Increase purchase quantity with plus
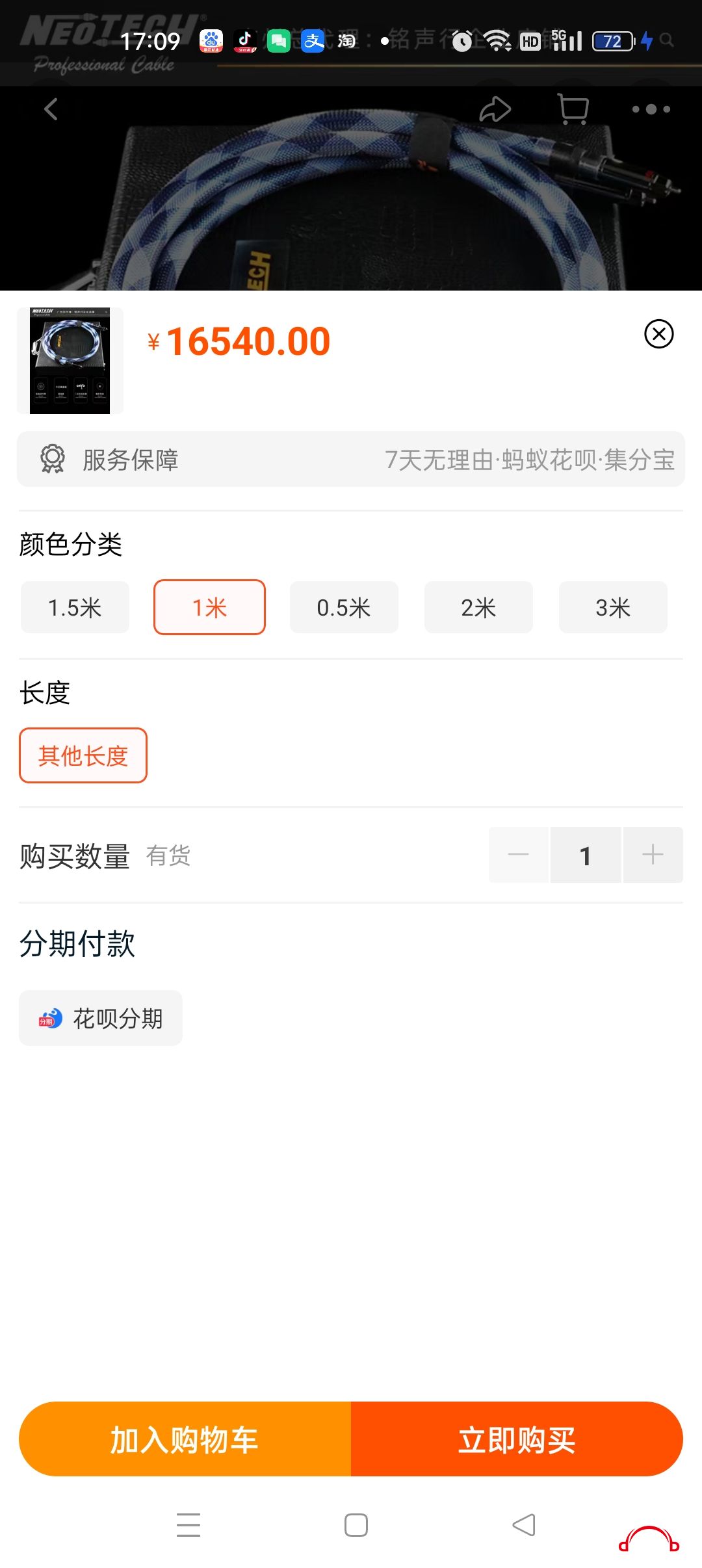 (653, 855)
